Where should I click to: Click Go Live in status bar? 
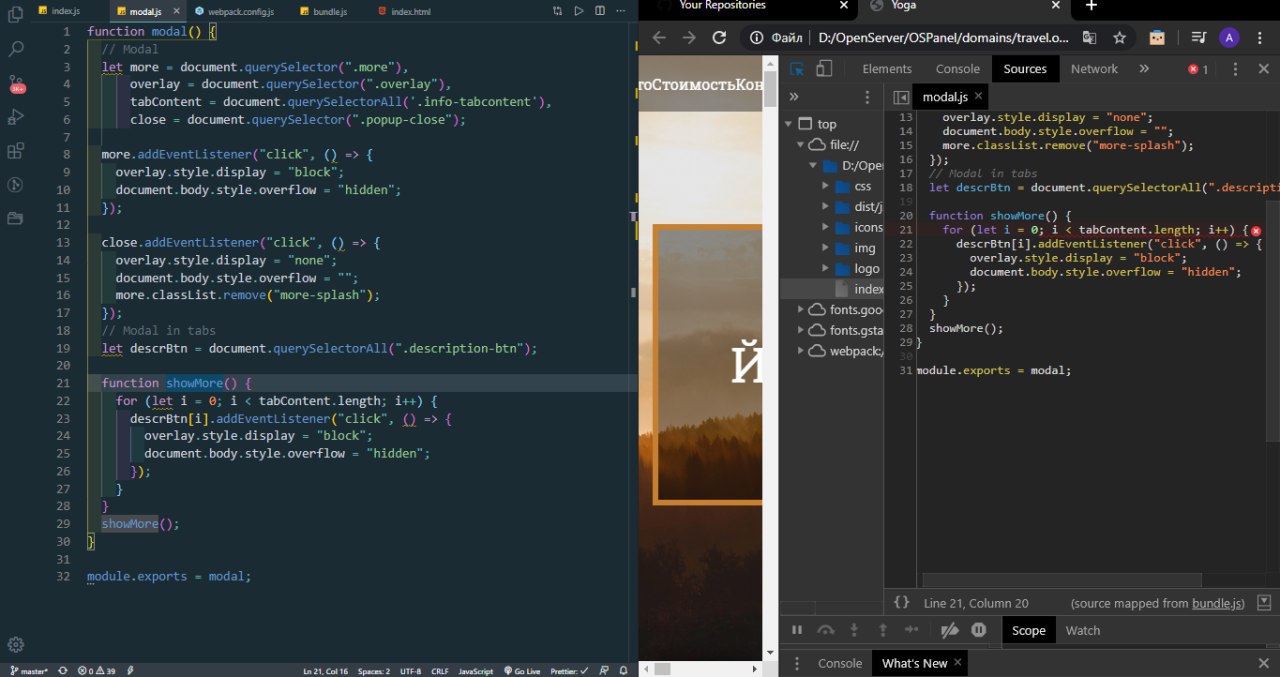tap(521, 671)
